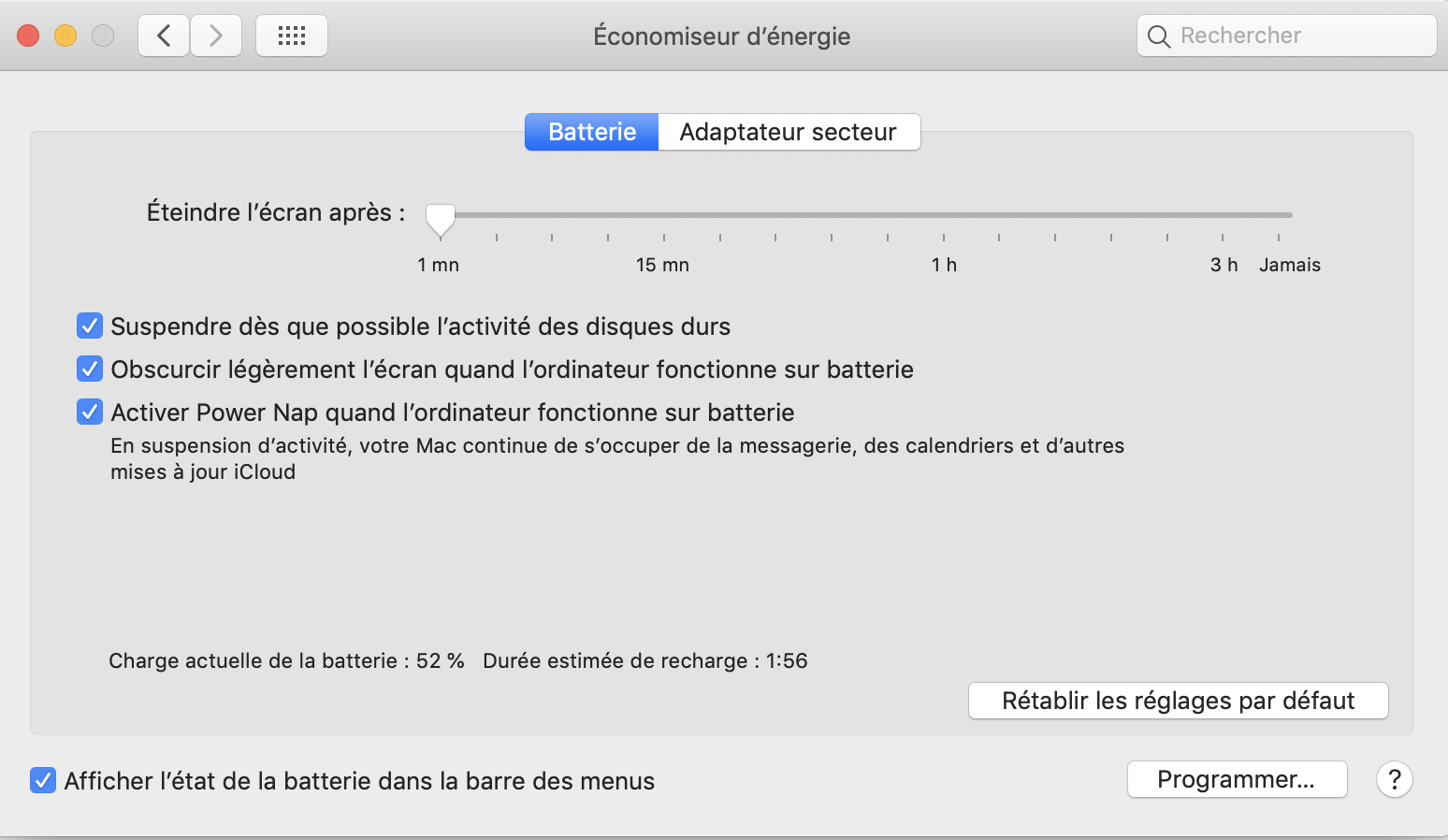Screen dimensions: 1448x840
Task: Click Rétablir les réglages par défaut
Action: (1178, 701)
